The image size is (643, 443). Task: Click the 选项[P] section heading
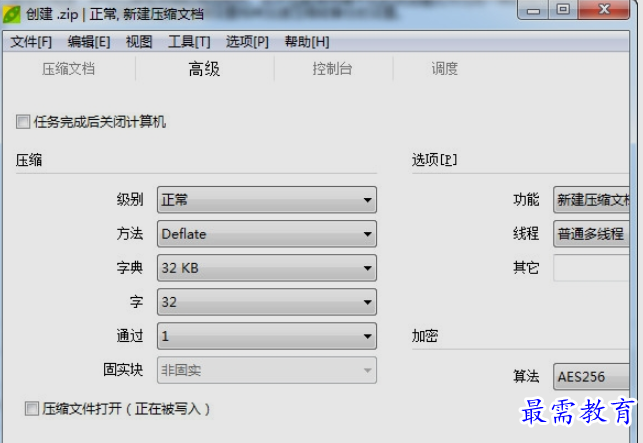pos(434,160)
